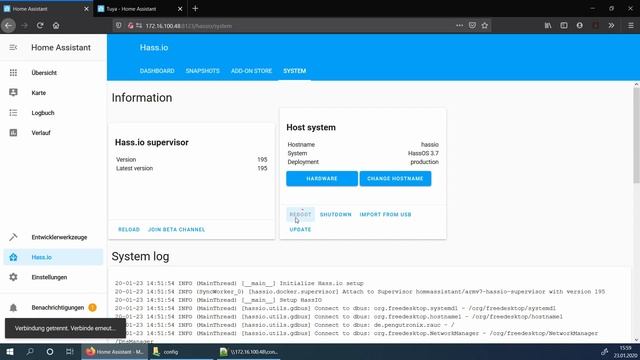Click the browser address bar URL
The image size is (640, 360).
189,26
